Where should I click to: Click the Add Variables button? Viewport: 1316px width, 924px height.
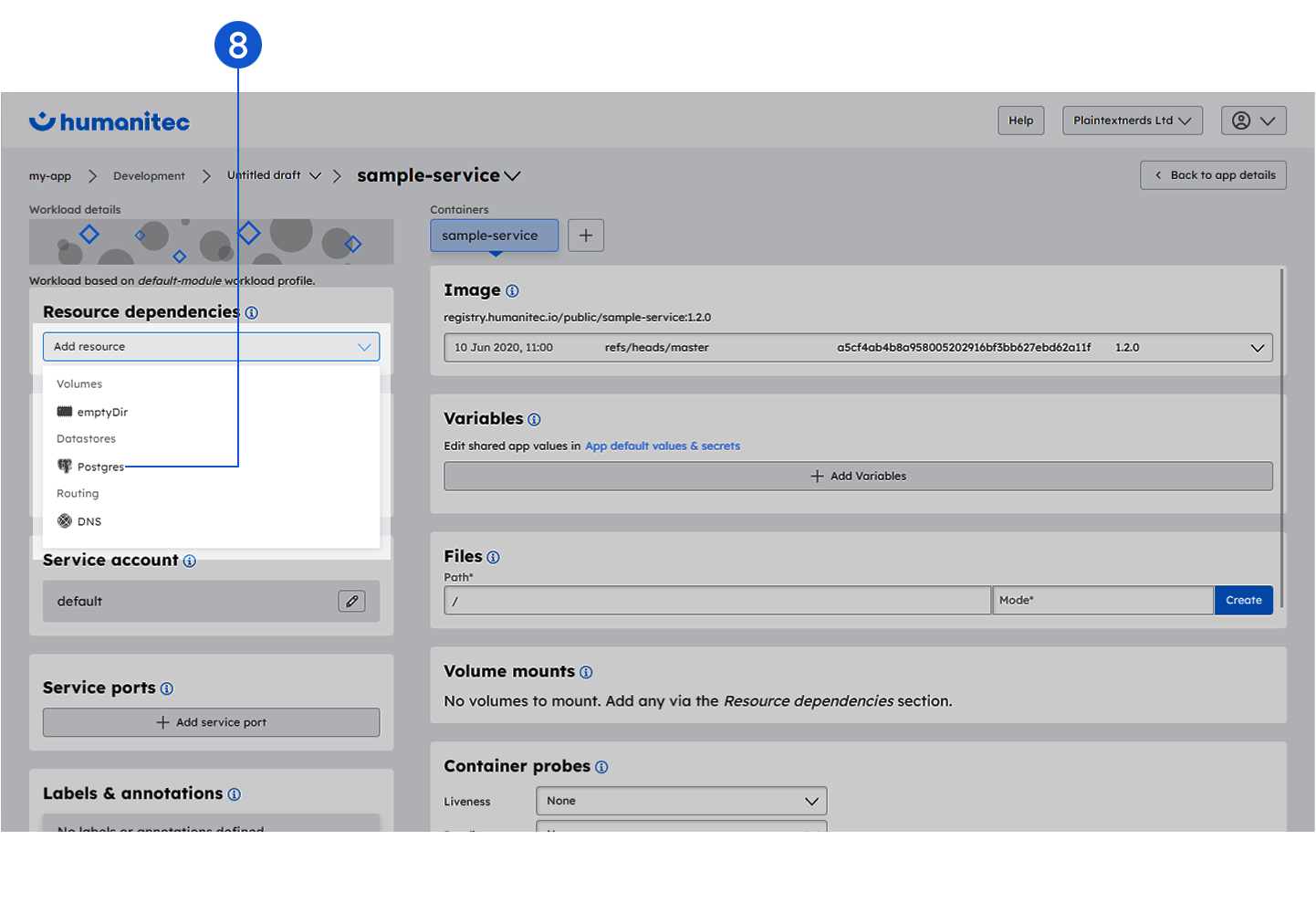[x=858, y=476]
